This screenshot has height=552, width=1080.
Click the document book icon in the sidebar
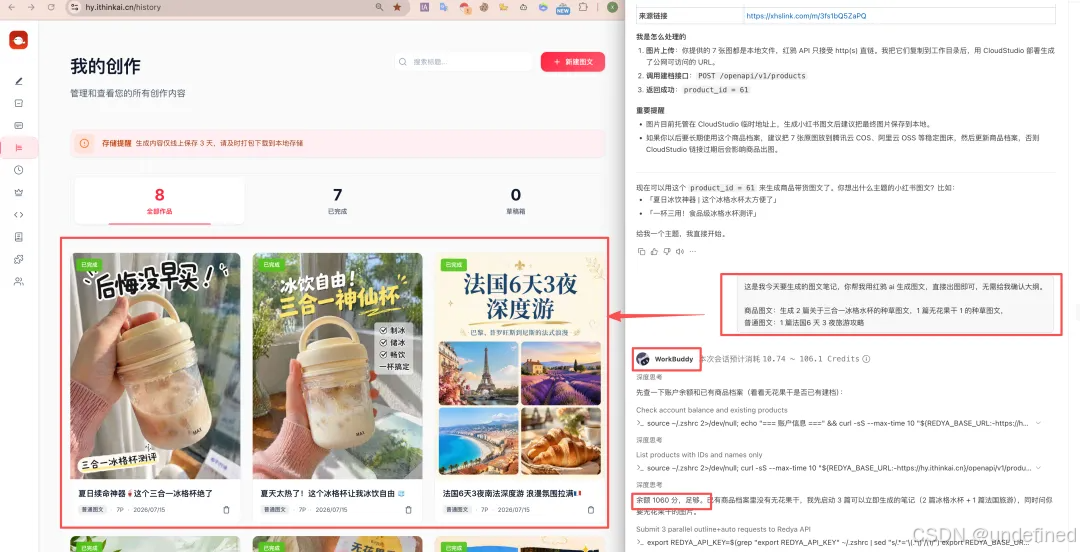pyautogui.click(x=19, y=236)
